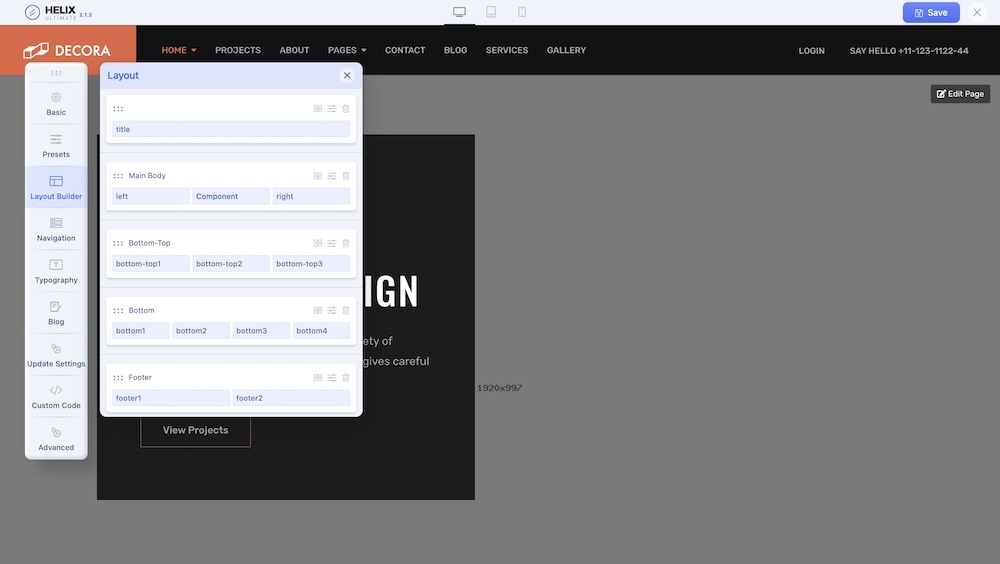This screenshot has height=564, width=1000.
Task: Select the bottom-top1 column
Action: click(151, 263)
